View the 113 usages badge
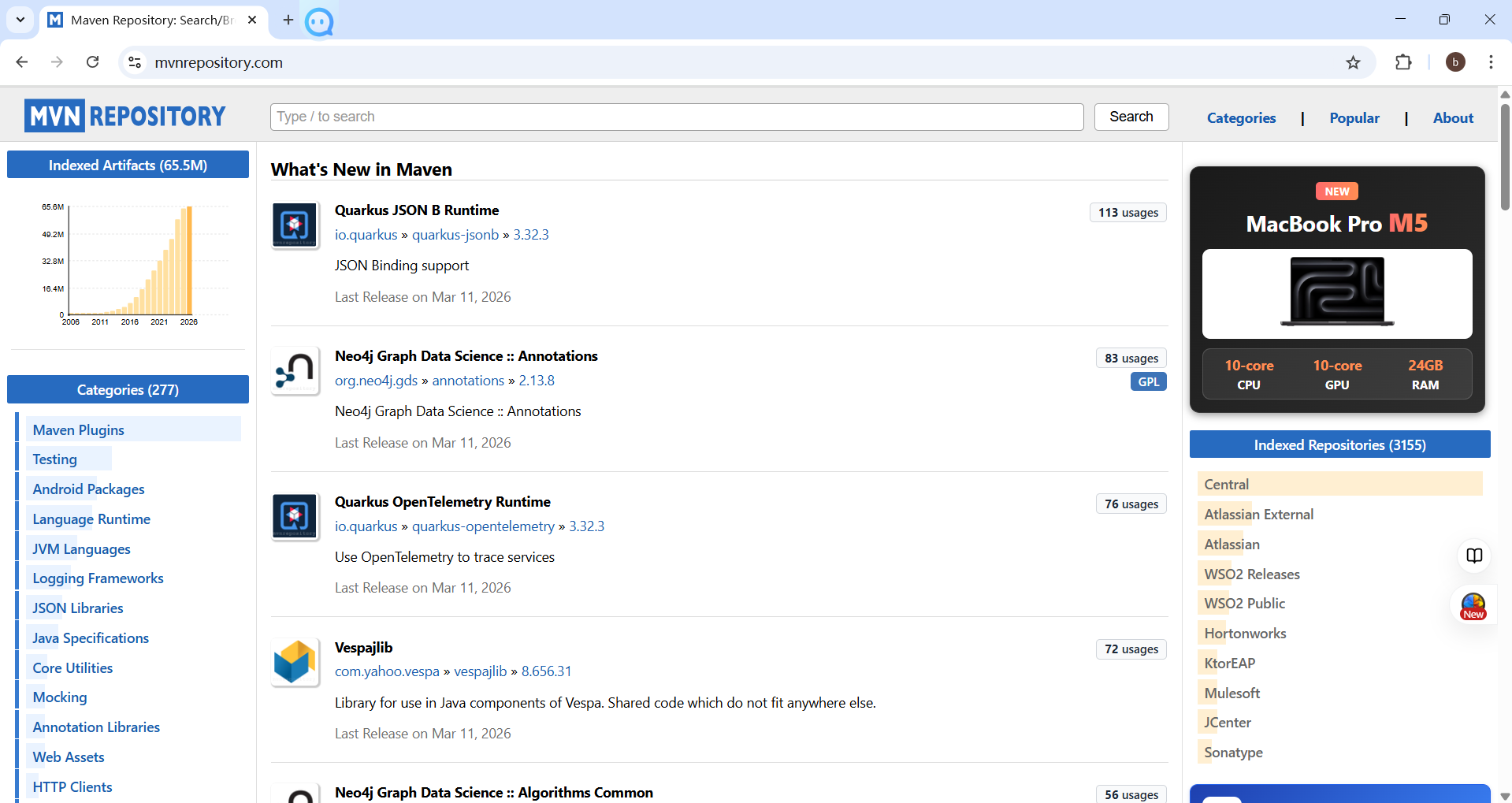The image size is (1512, 803). (x=1128, y=213)
